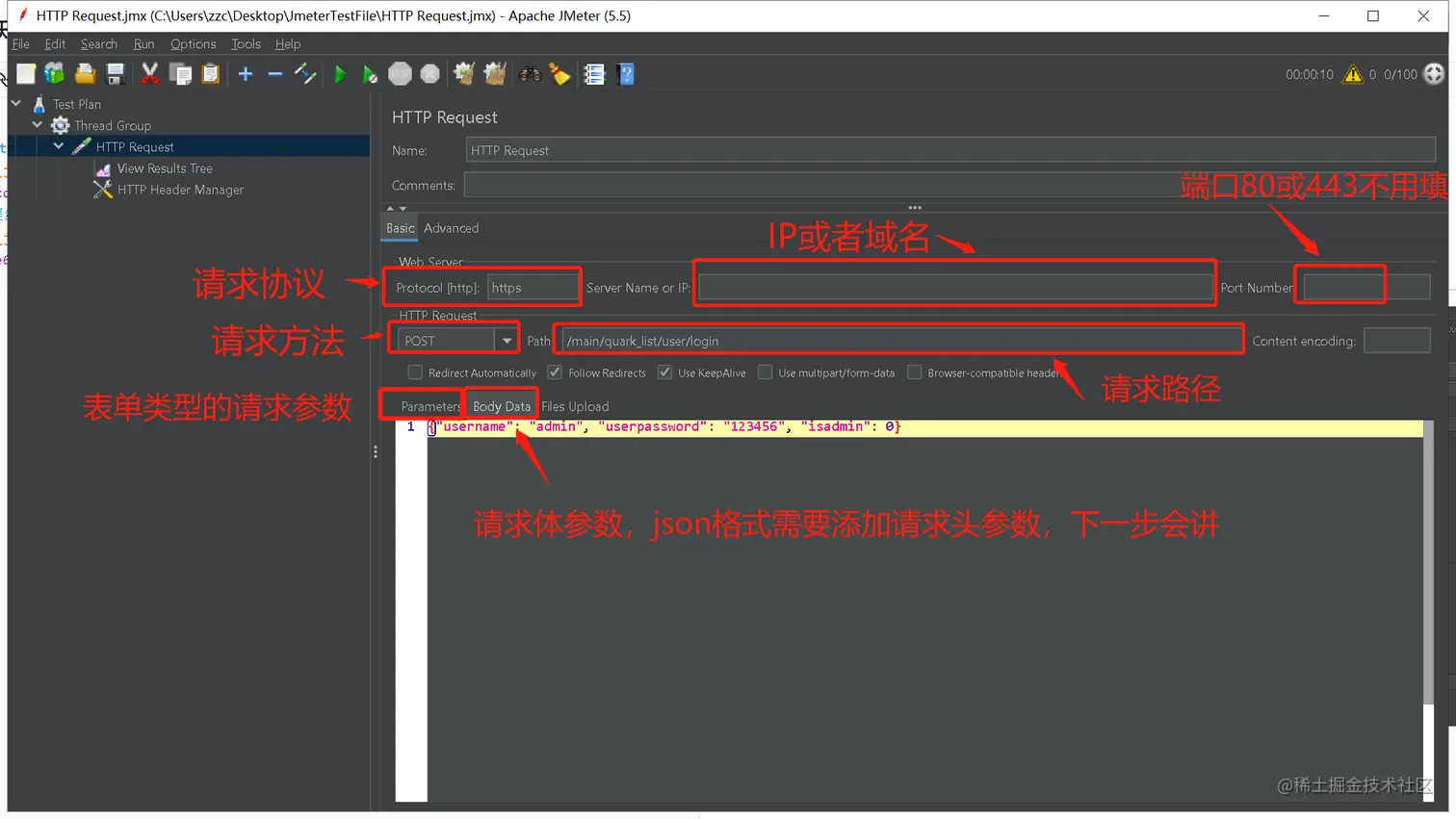Open the Run menu
Viewport: 1456px width, 819px height.
143,44
